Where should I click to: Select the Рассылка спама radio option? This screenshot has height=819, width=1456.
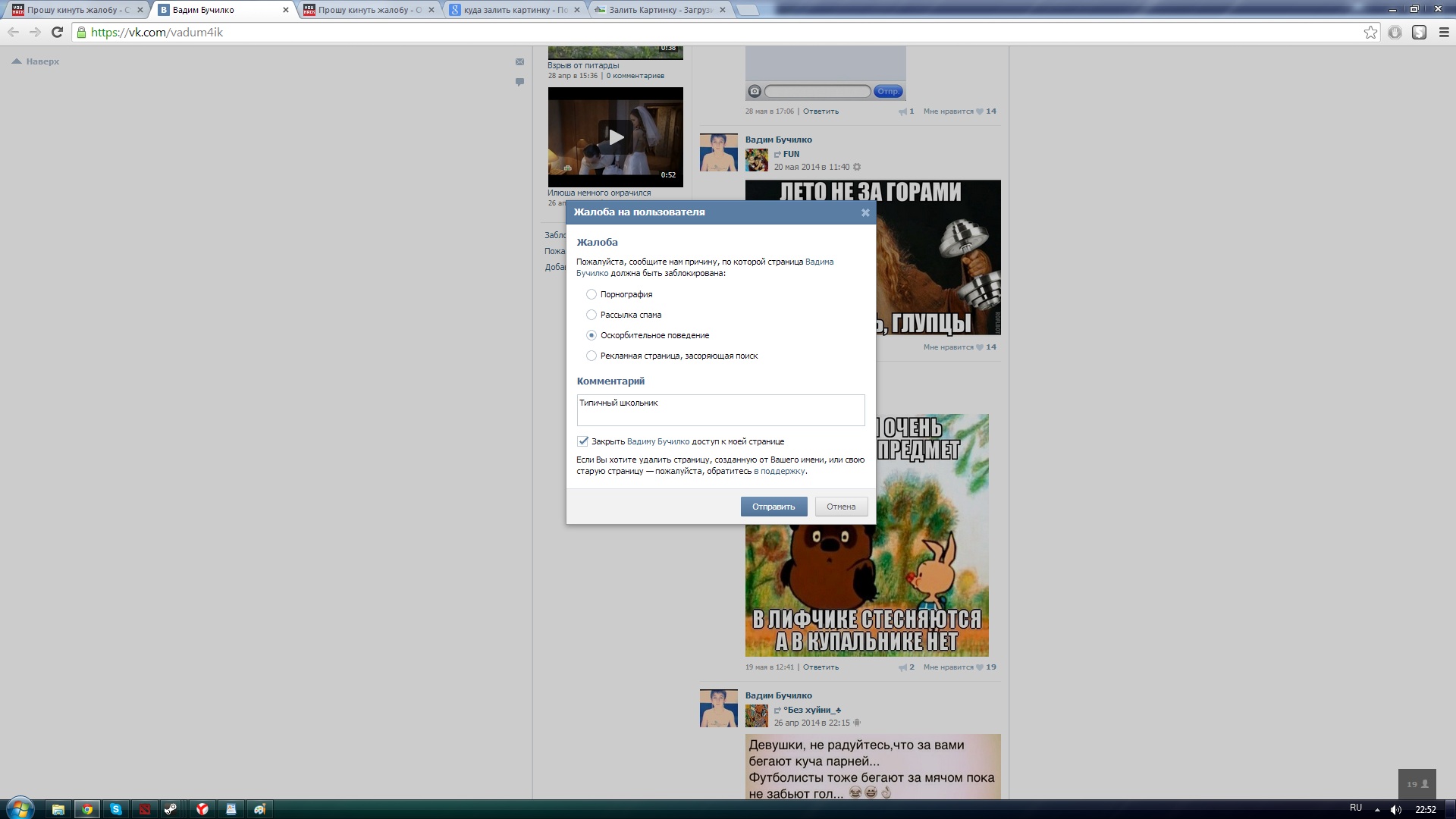591,315
